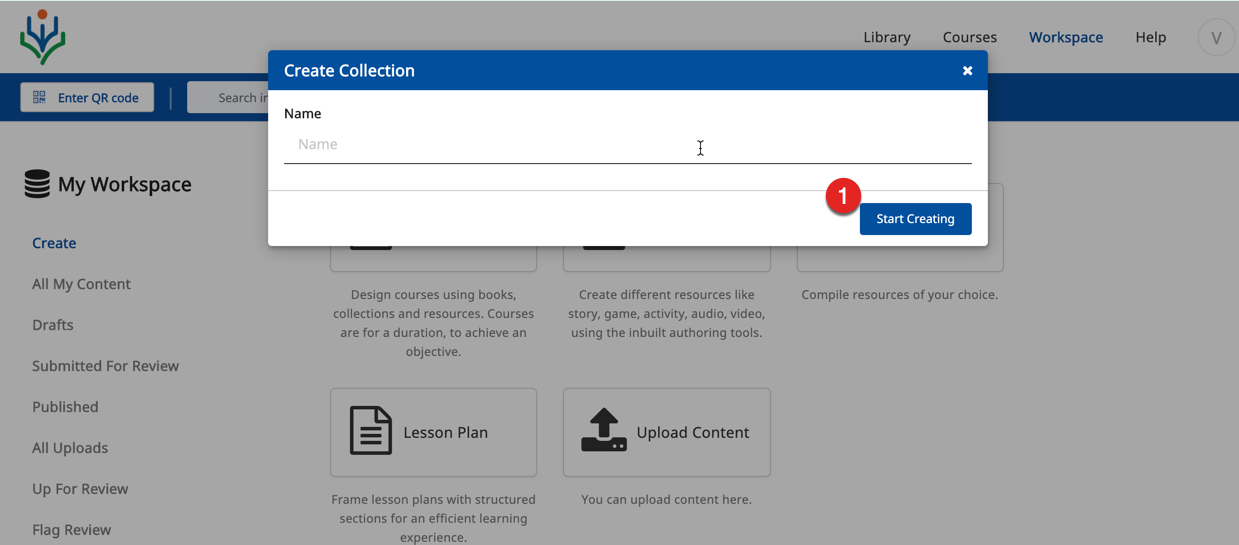Show Submitted For Review items

(105, 366)
